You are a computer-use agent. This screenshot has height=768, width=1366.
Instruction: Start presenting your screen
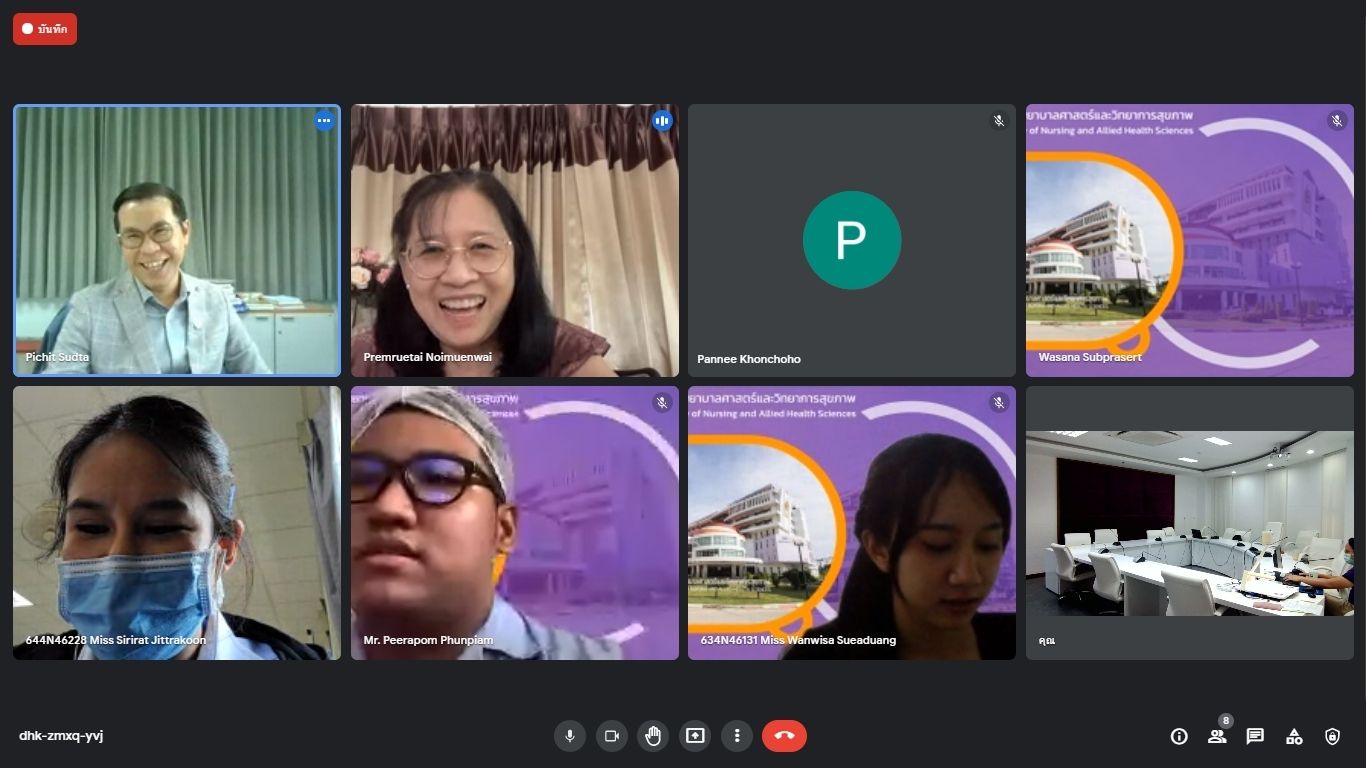click(695, 736)
